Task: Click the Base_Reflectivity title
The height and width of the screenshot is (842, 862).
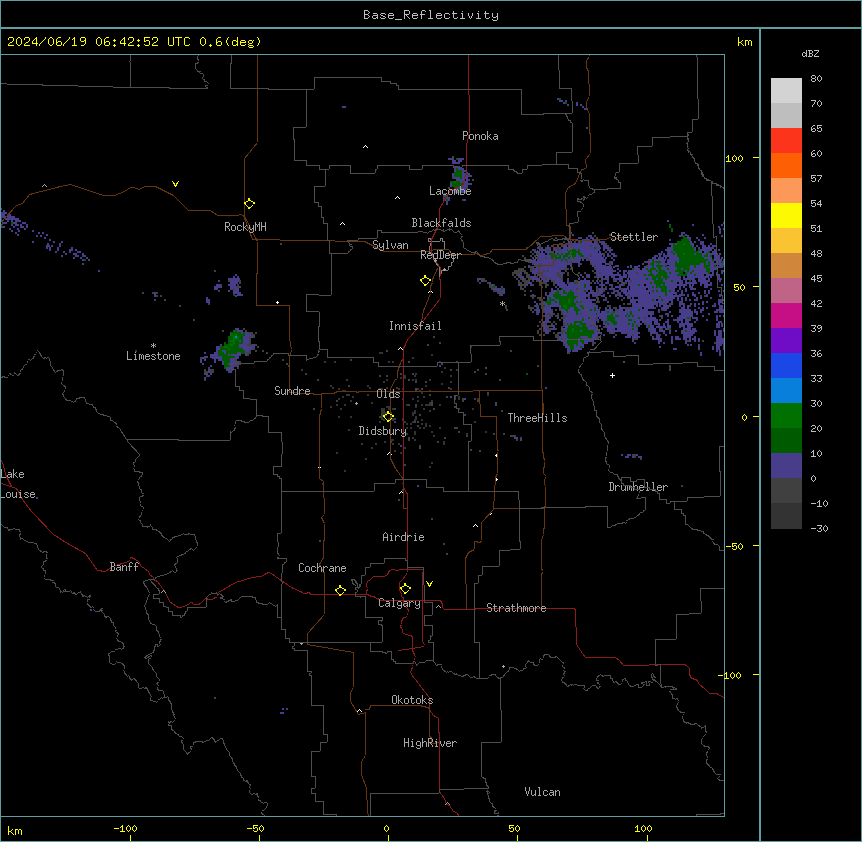Action: 431,15
